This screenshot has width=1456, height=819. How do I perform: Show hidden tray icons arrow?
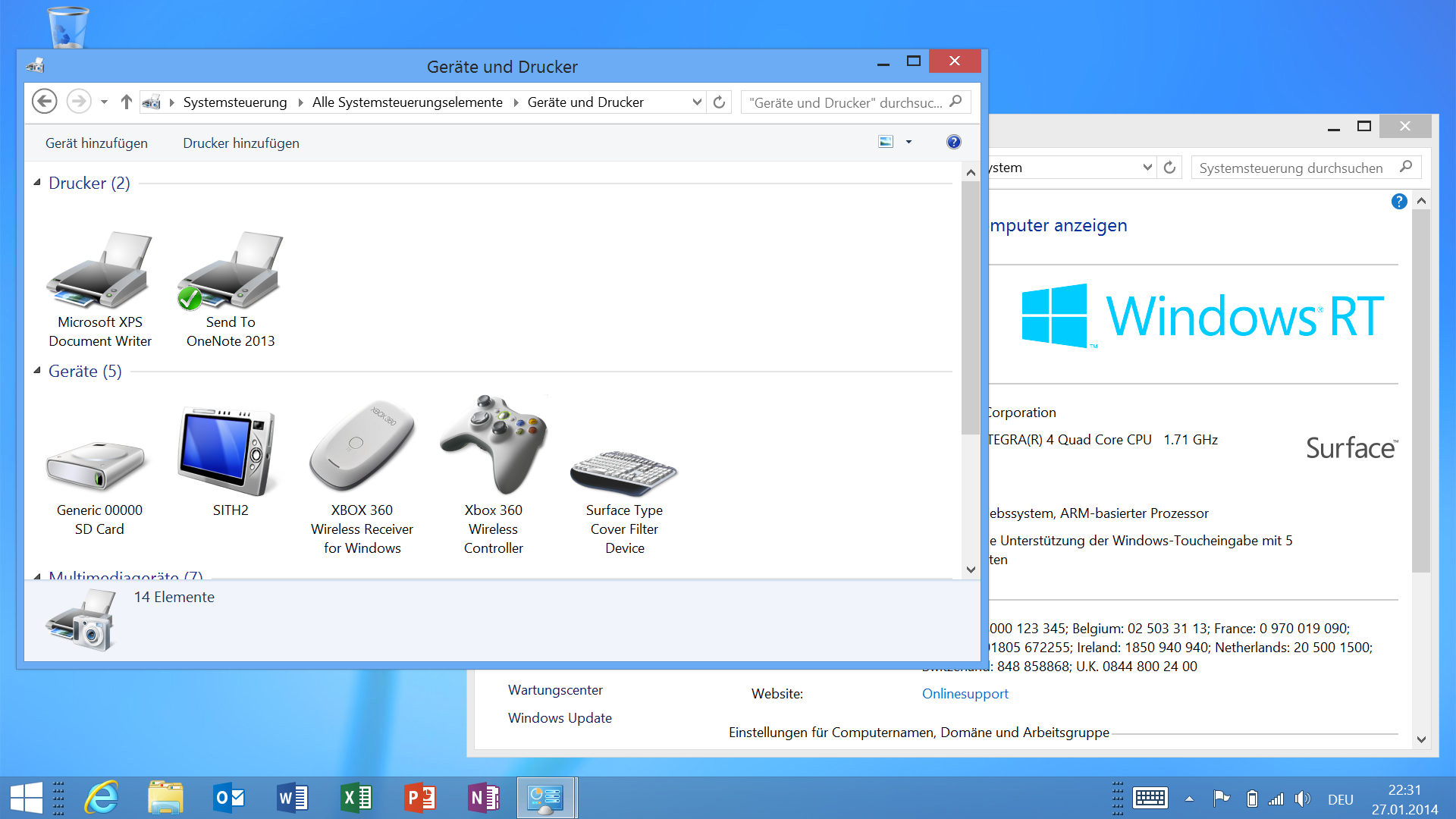(x=1189, y=799)
